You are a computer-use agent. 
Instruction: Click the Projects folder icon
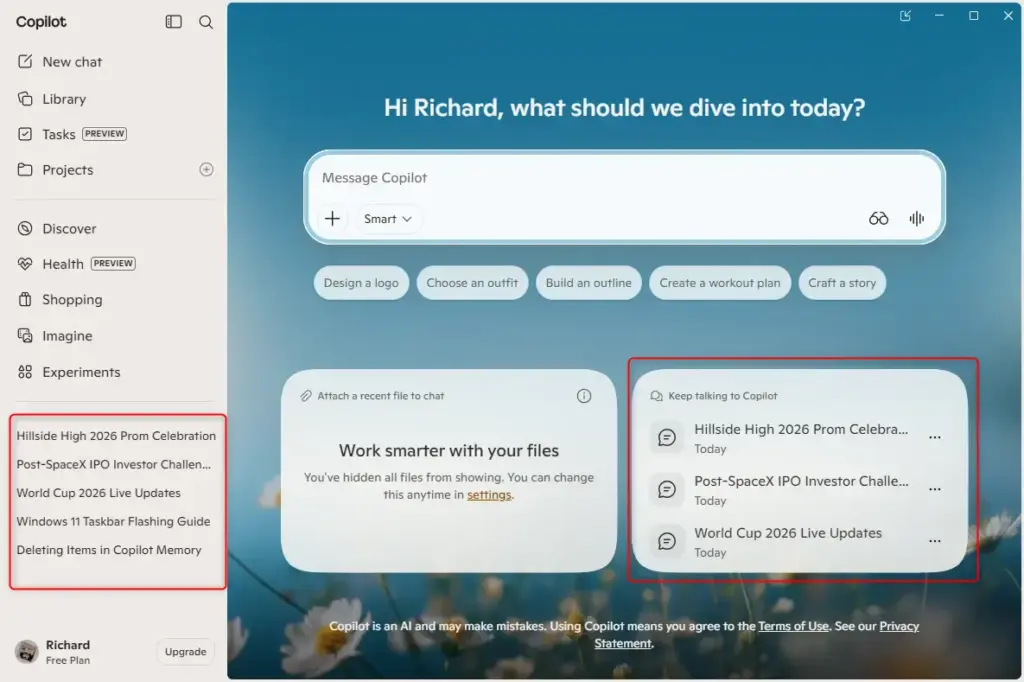point(25,170)
